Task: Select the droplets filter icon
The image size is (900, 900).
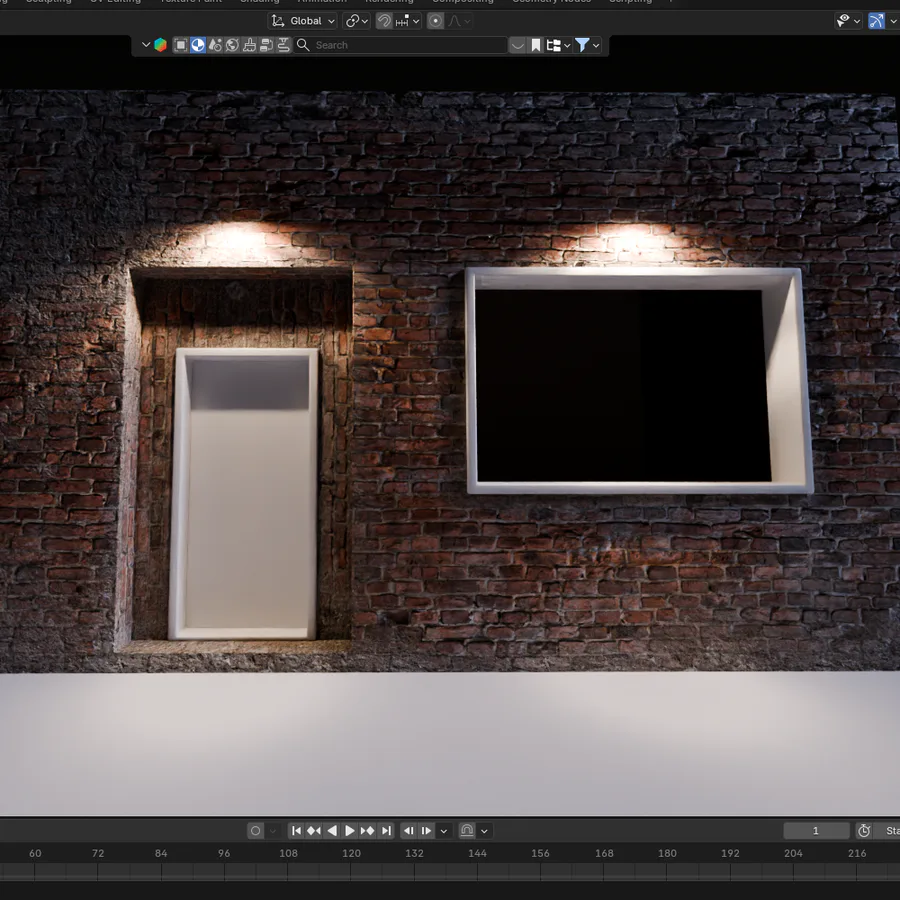Action: click(x=215, y=45)
